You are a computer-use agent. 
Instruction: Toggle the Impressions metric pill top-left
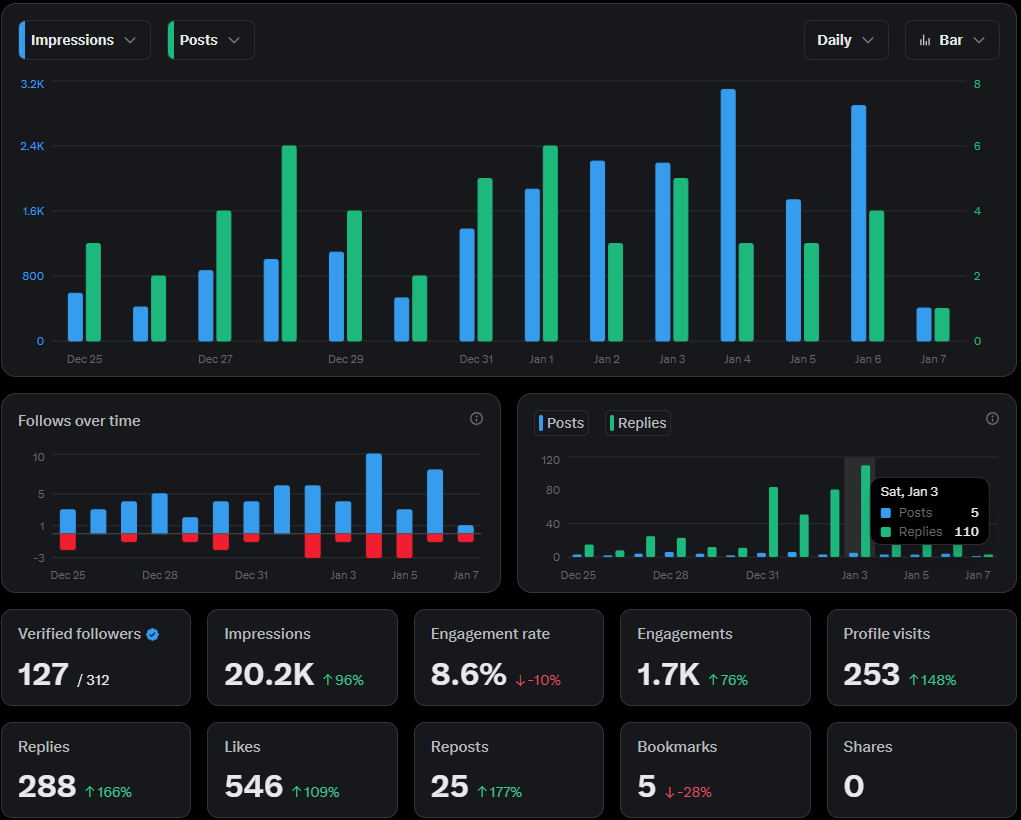pos(83,40)
